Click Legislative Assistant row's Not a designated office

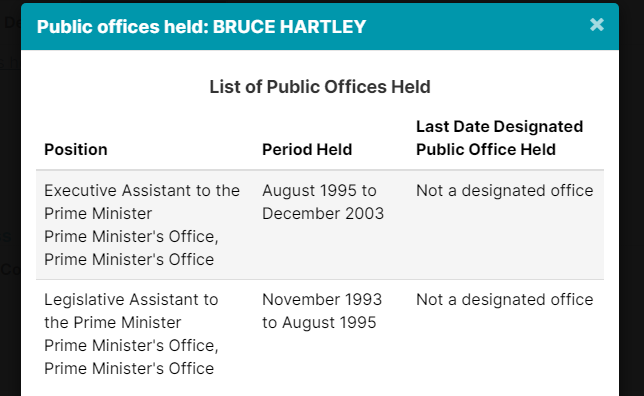505,299
